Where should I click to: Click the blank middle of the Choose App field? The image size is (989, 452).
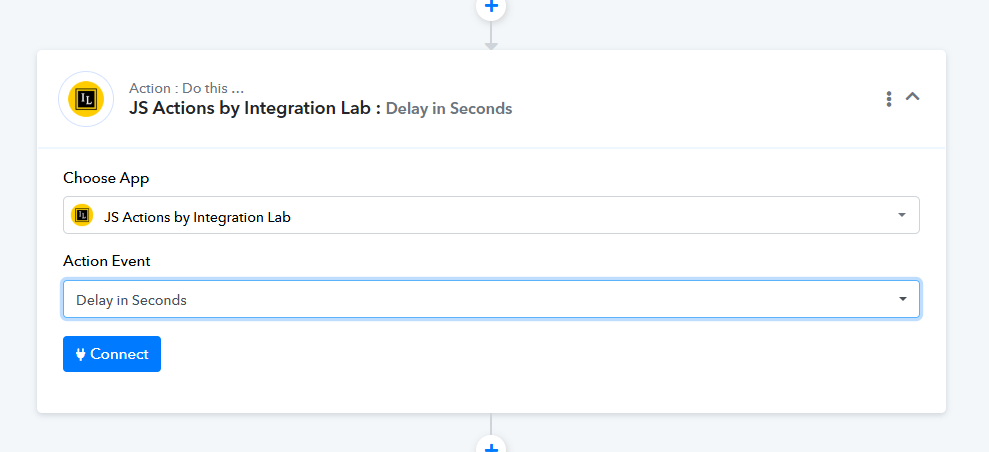[x=600, y=216]
